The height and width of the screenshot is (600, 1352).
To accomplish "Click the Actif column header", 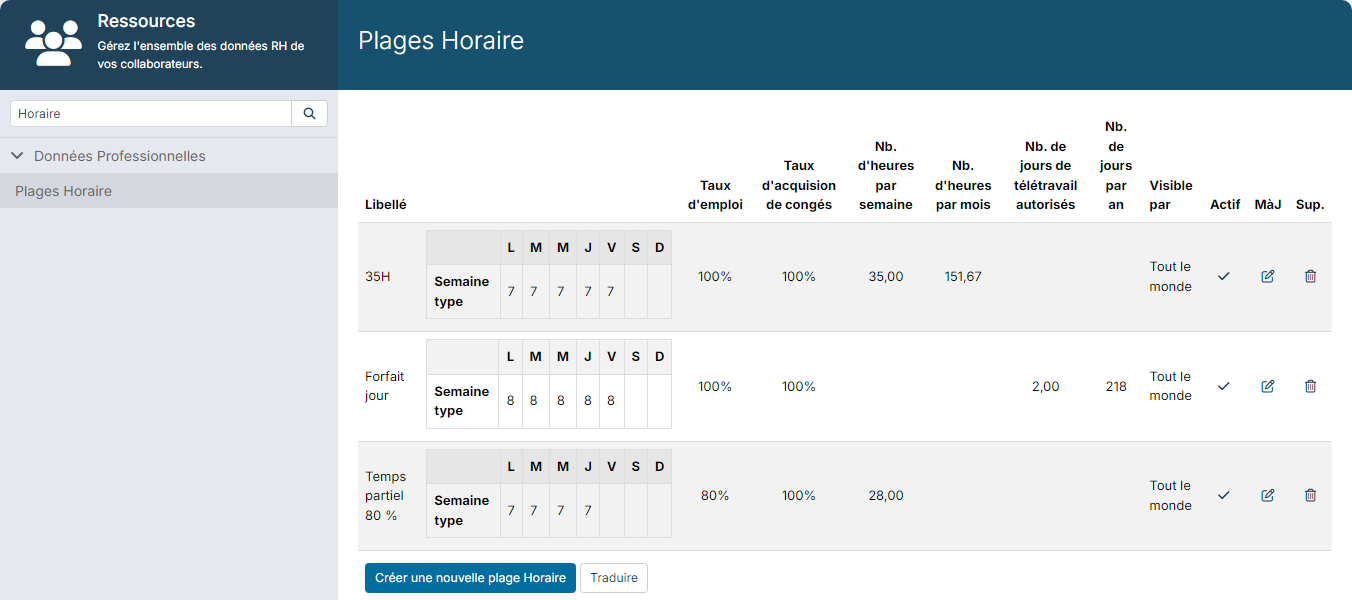I will coord(1225,204).
